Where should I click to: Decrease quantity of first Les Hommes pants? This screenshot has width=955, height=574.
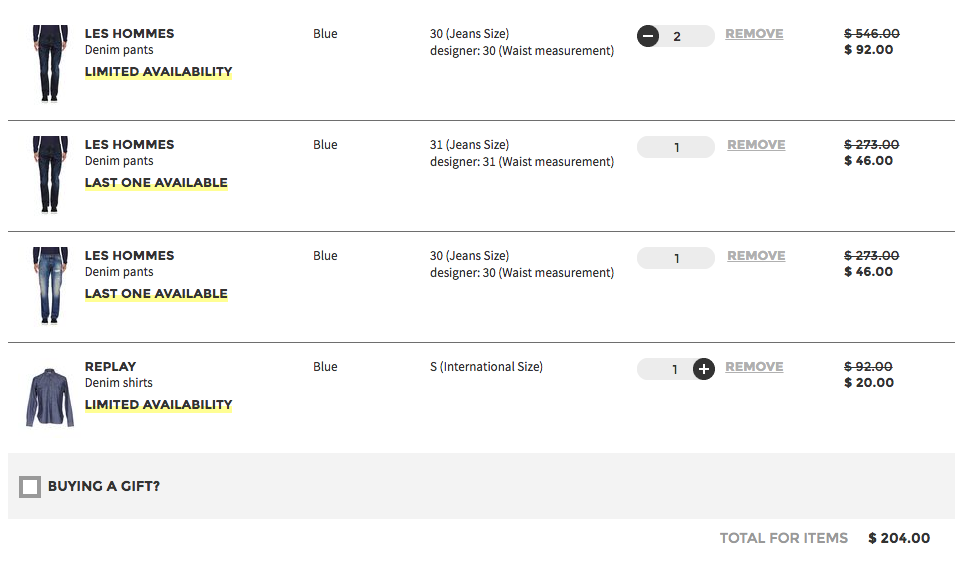[648, 37]
